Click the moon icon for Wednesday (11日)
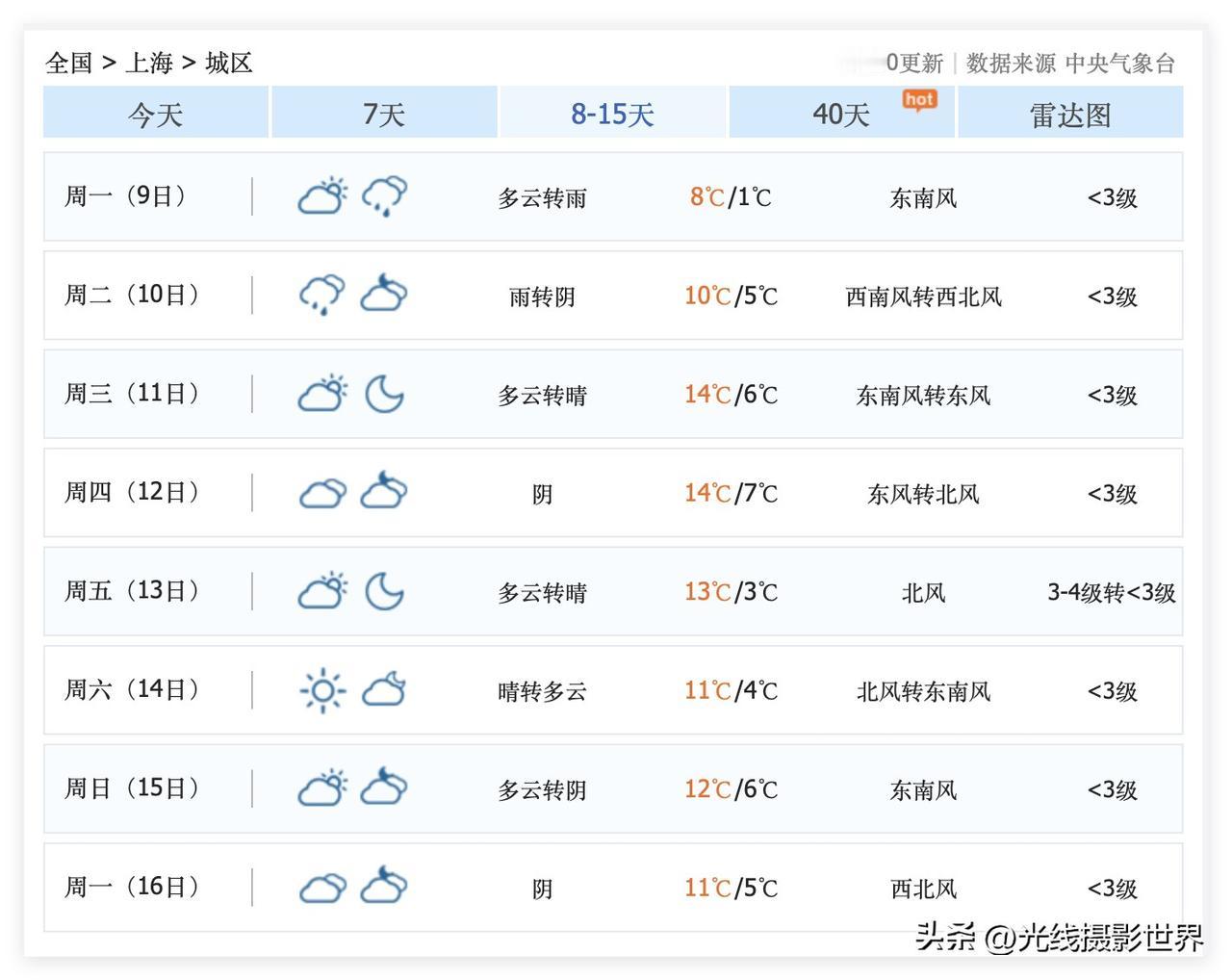Screen dimensions: 1232x980 coord(385,394)
